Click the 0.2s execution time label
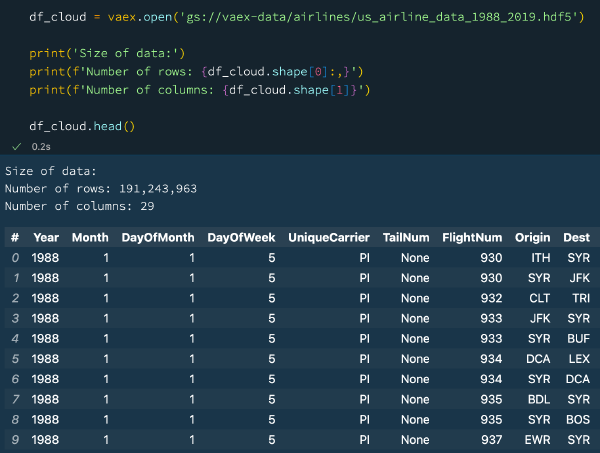Image resolution: width=600 pixels, height=453 pixels. click(41, 146)
